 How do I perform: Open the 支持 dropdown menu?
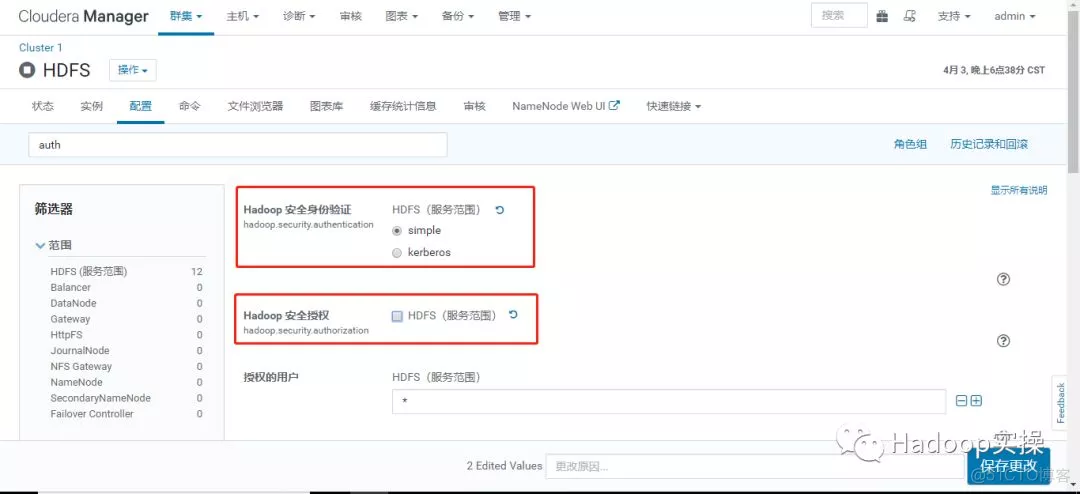954,16
